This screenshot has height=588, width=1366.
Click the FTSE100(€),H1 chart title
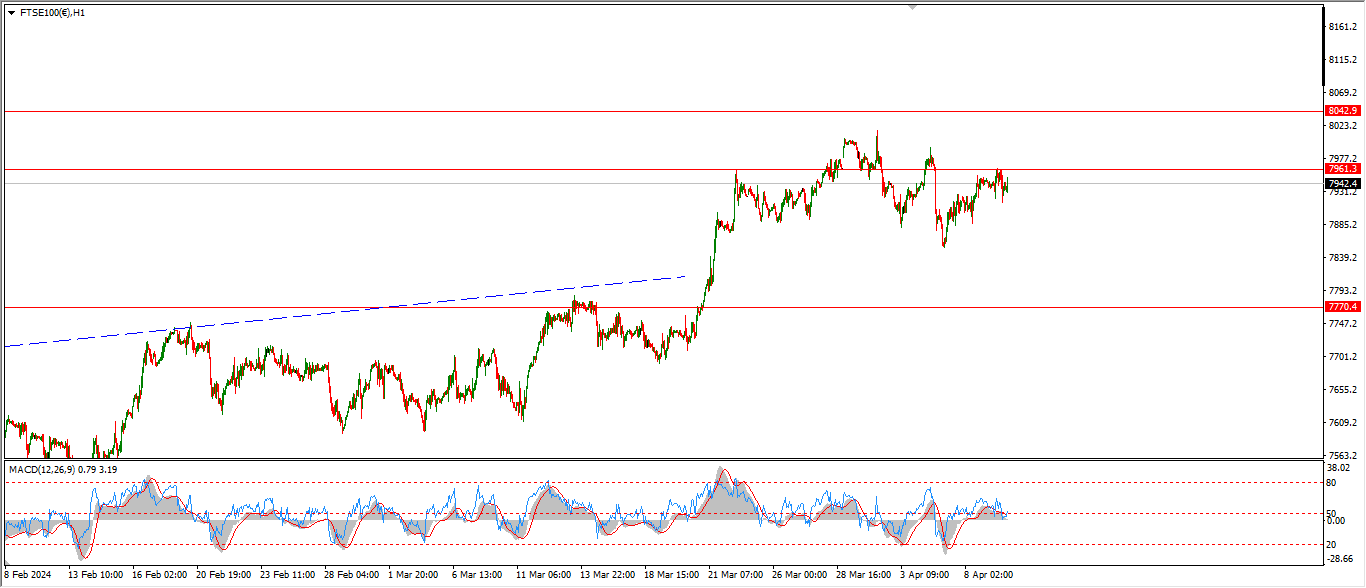coord(52,13)
